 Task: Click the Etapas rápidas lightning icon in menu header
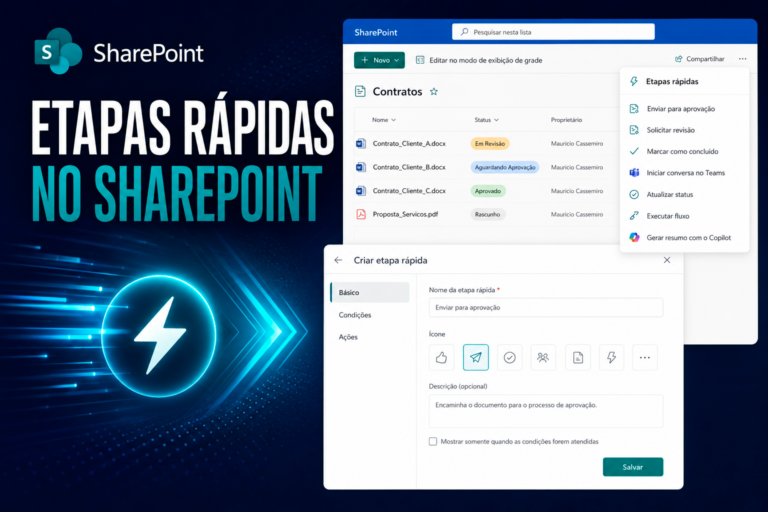(x=634, y=81)
